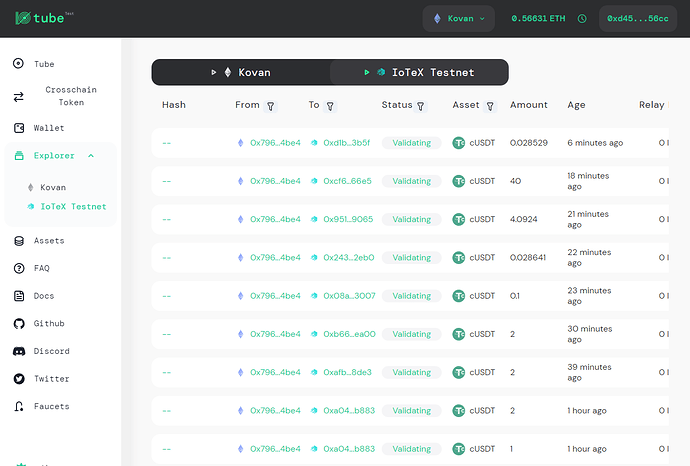Click the Ethereum diamond in the Kovan tab
The width and height of the screenshot is (690, 466).
(x=228, y=72)
